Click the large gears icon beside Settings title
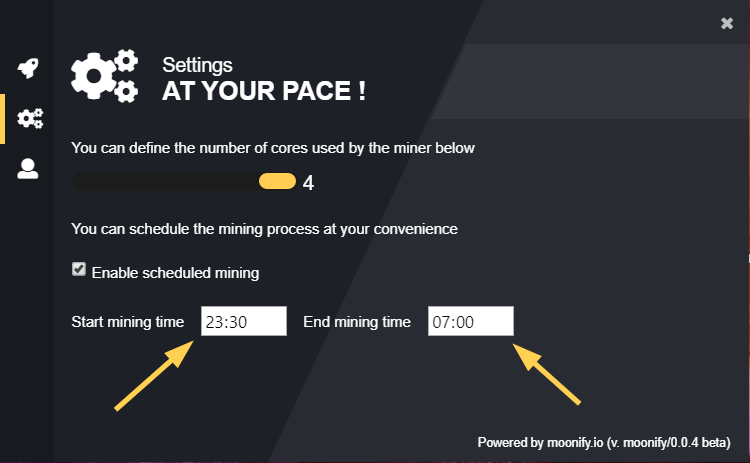The height and width of the screenshot is (463, 750). [x=105, y=76]
